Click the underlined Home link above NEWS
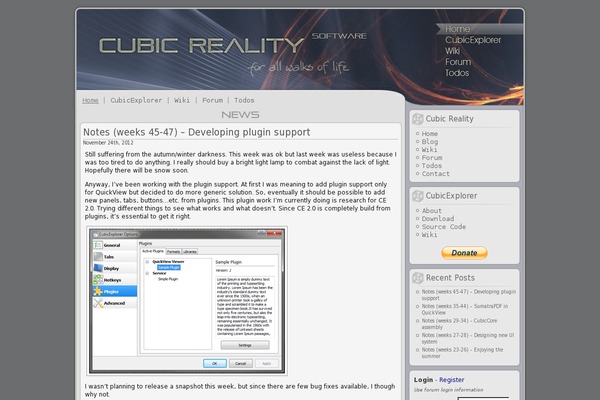The image size is (600, 400). pyautogui.click(x=90, y=100)
